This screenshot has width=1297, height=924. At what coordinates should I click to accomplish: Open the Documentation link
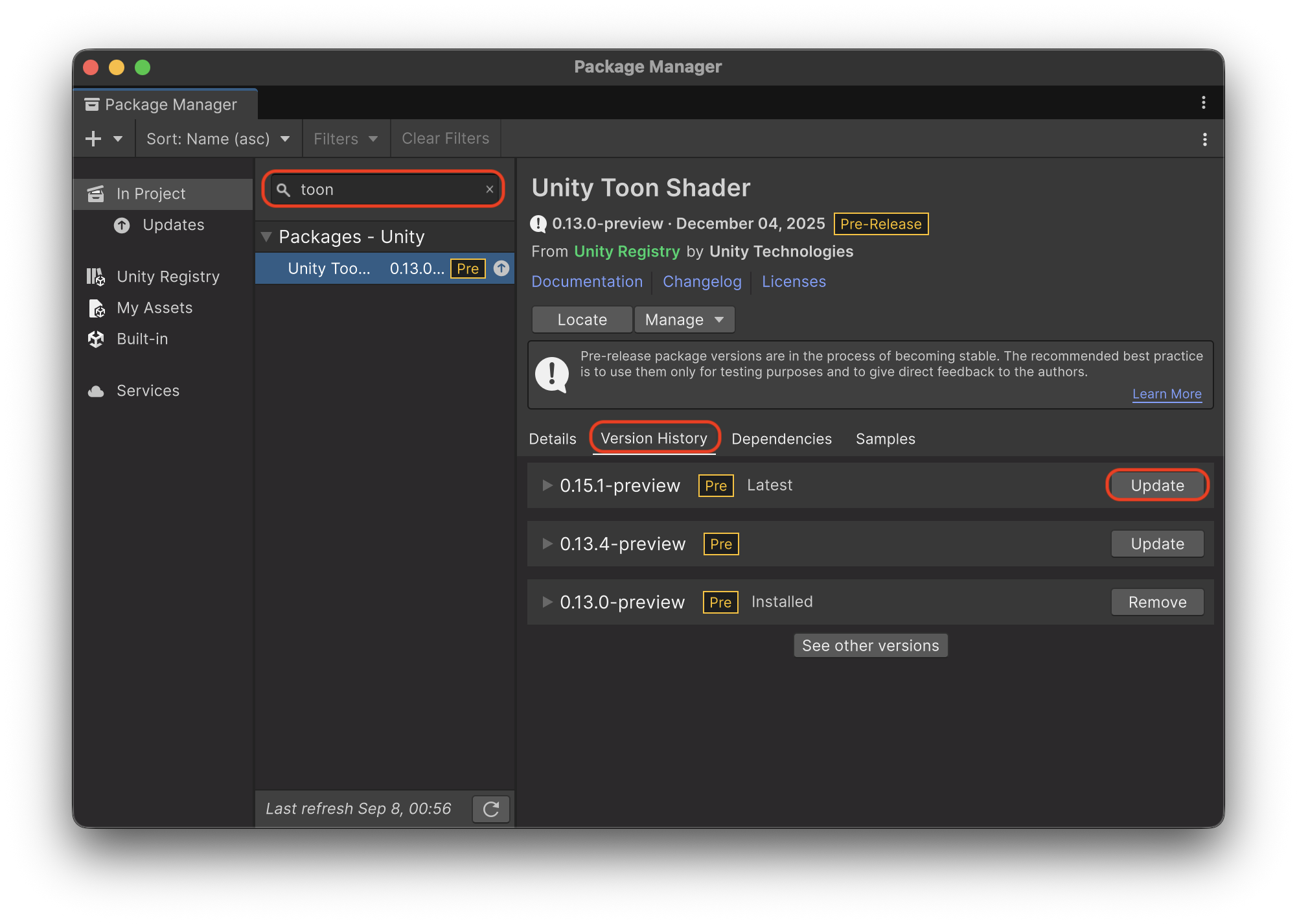pos(587,282)
